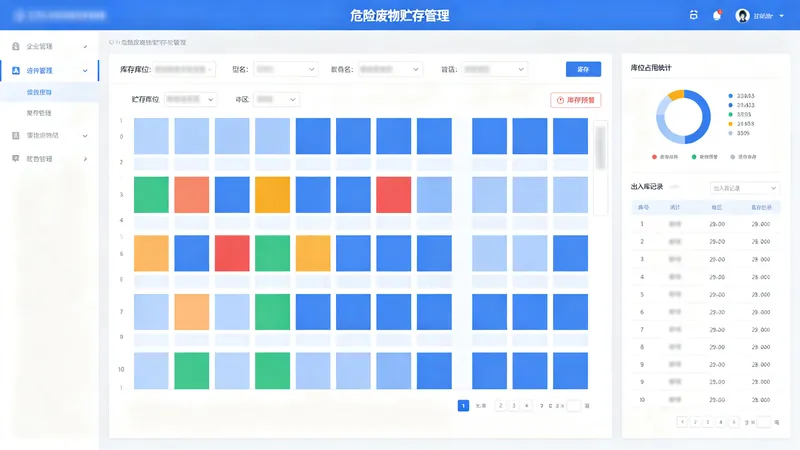This screenshot has height=450, width=800.
Task: Open the first top-level sidebar menu item
Action: tap(49, 46)
